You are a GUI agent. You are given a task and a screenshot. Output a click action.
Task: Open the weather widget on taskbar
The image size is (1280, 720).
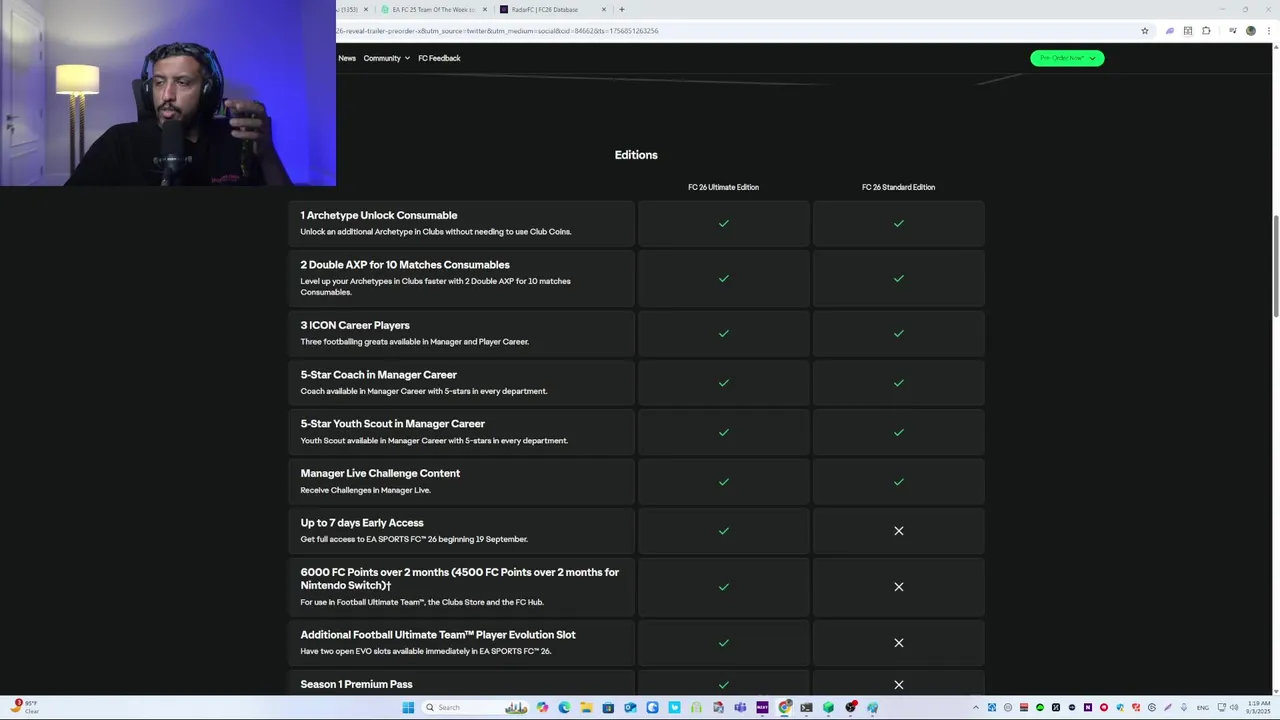(24, 707)
